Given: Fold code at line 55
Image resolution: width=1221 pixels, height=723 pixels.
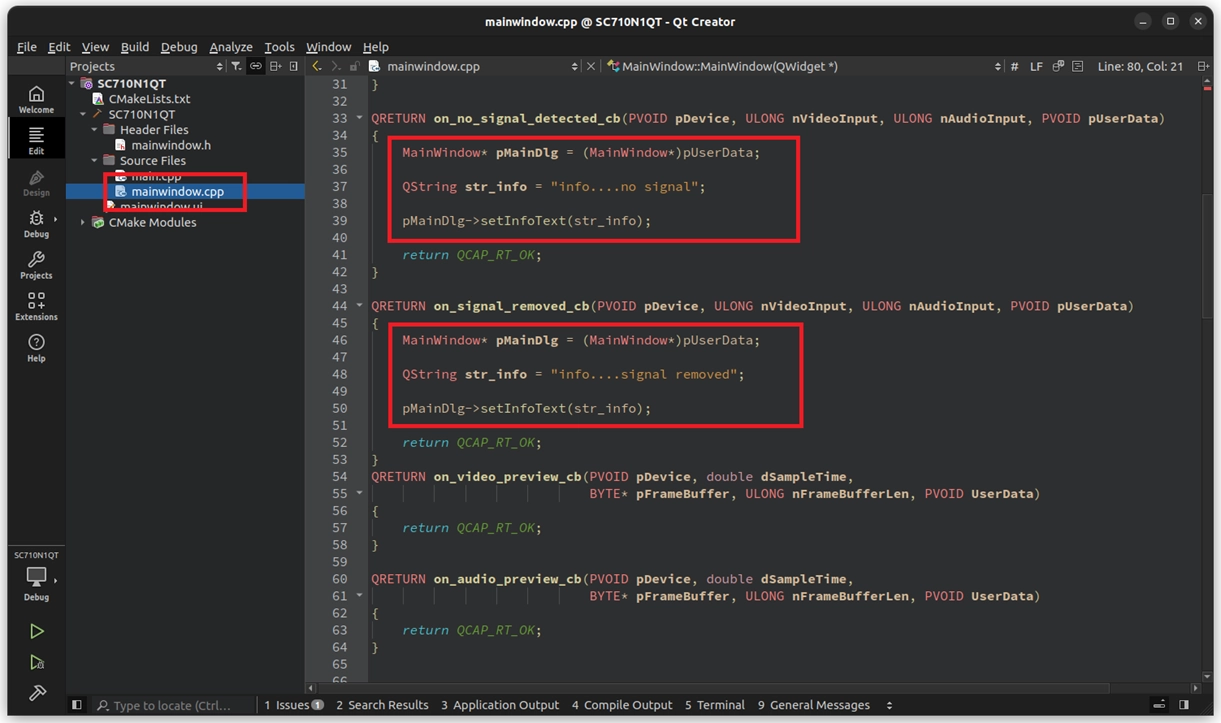Looking at the screenshot, I should (360, 493).
